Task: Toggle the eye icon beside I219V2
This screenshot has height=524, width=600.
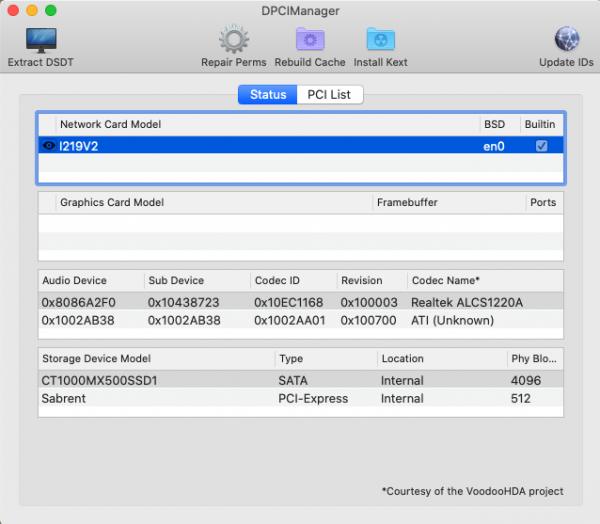Action: pos(49,145)
